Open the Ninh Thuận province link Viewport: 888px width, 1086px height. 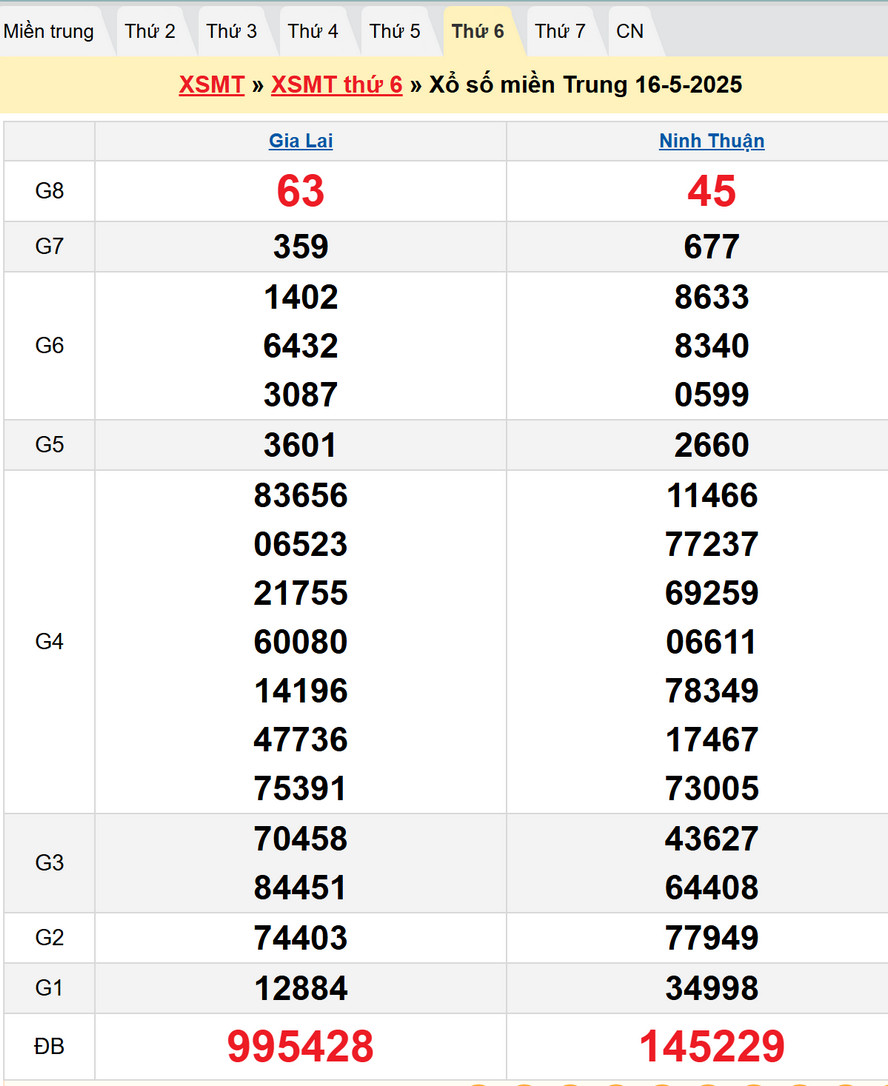712,141
